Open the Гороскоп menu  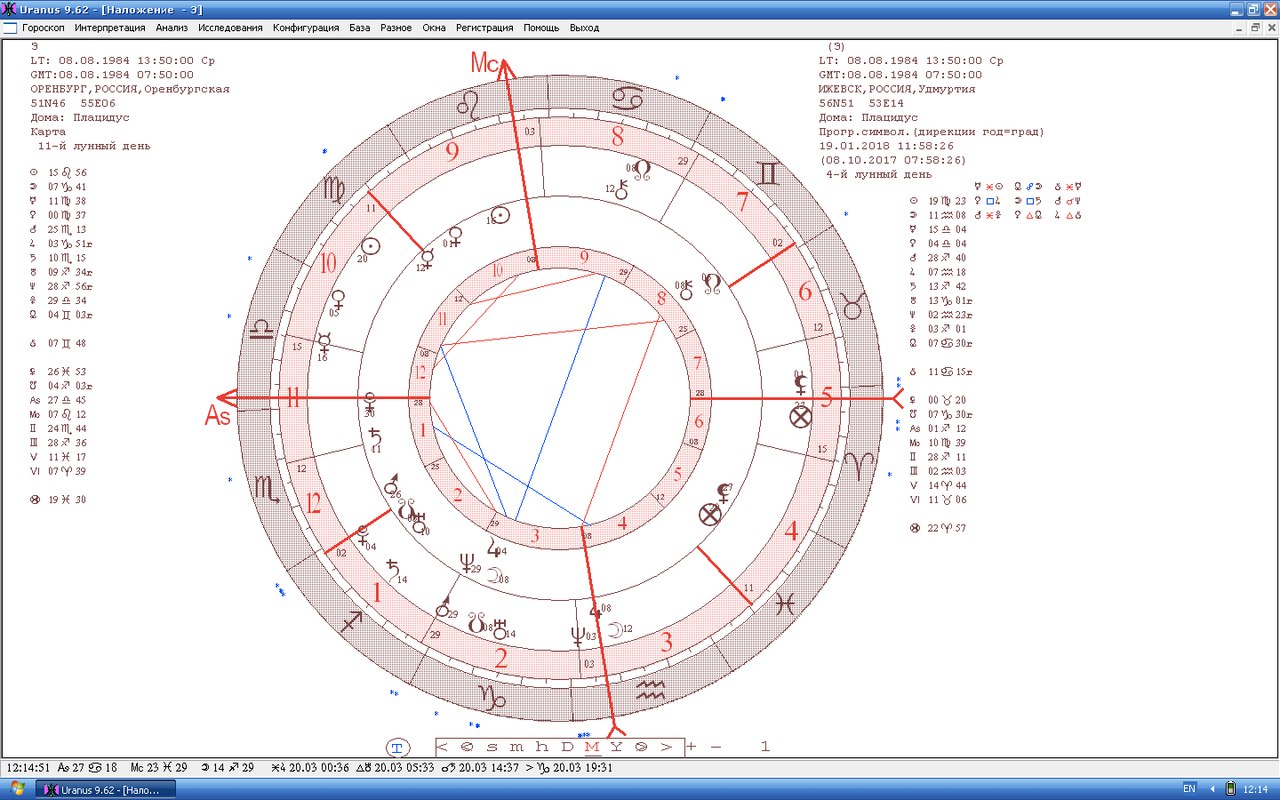coord(44,28)
